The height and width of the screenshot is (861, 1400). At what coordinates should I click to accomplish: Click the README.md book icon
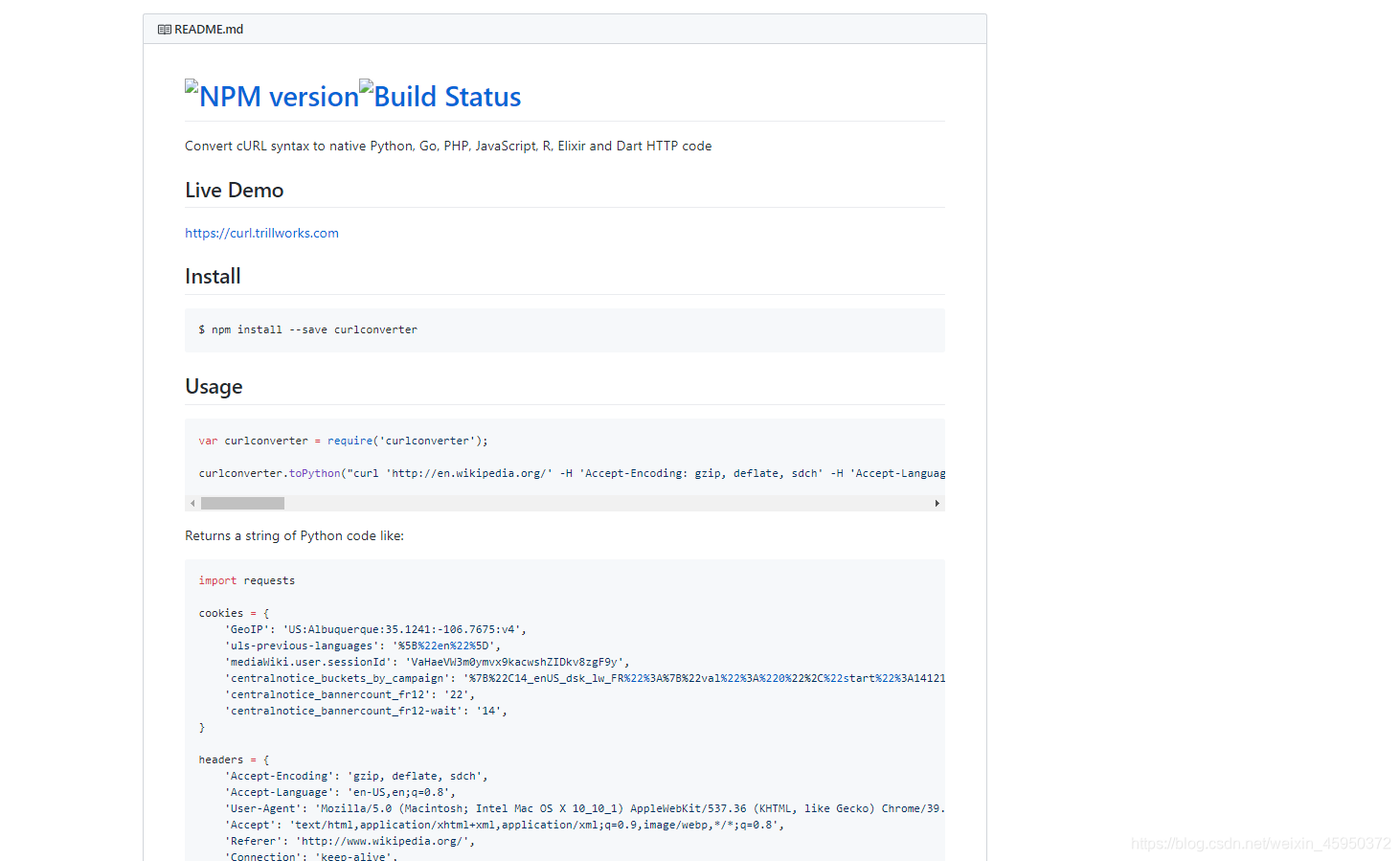pyautogui.click(x=165, y=30)
